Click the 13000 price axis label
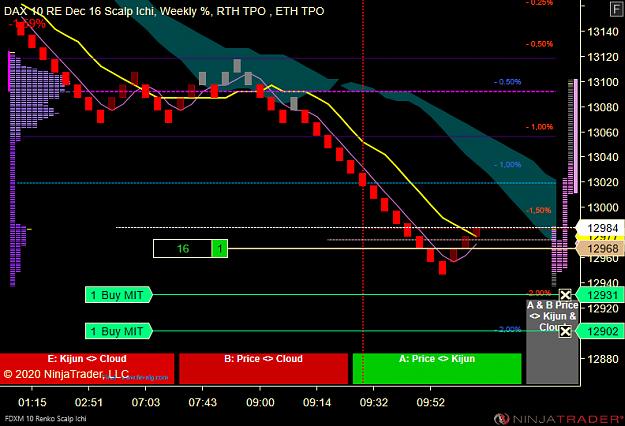The height and width of the screenshot is (426, 625). (x=603, y=207)
